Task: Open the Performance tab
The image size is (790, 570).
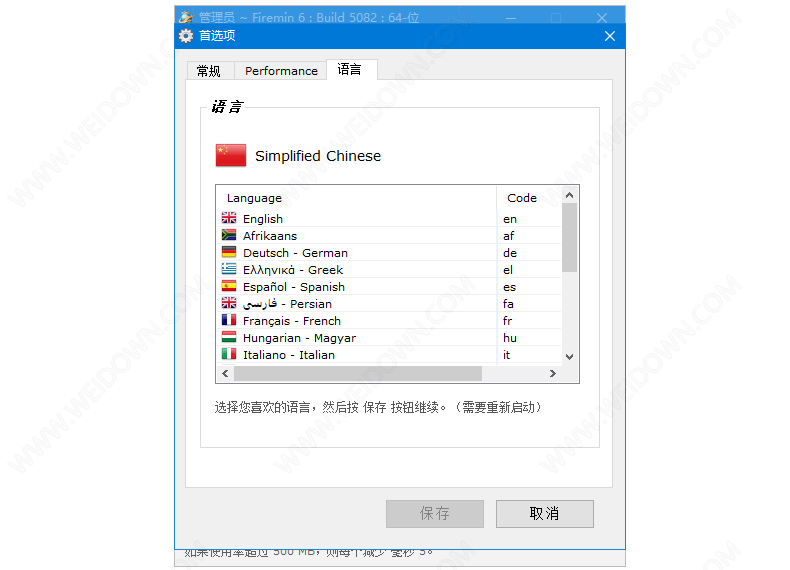Action: pyautogui.click(x=281, y=71)
